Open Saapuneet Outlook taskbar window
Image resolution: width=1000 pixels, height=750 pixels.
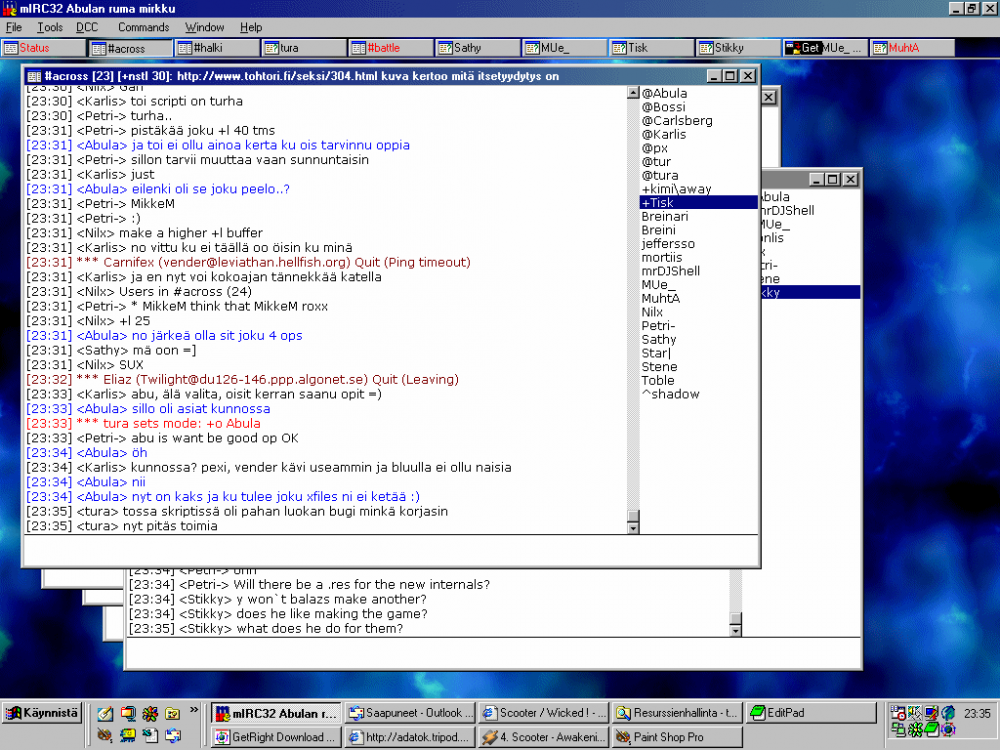(x=408, y=713)
